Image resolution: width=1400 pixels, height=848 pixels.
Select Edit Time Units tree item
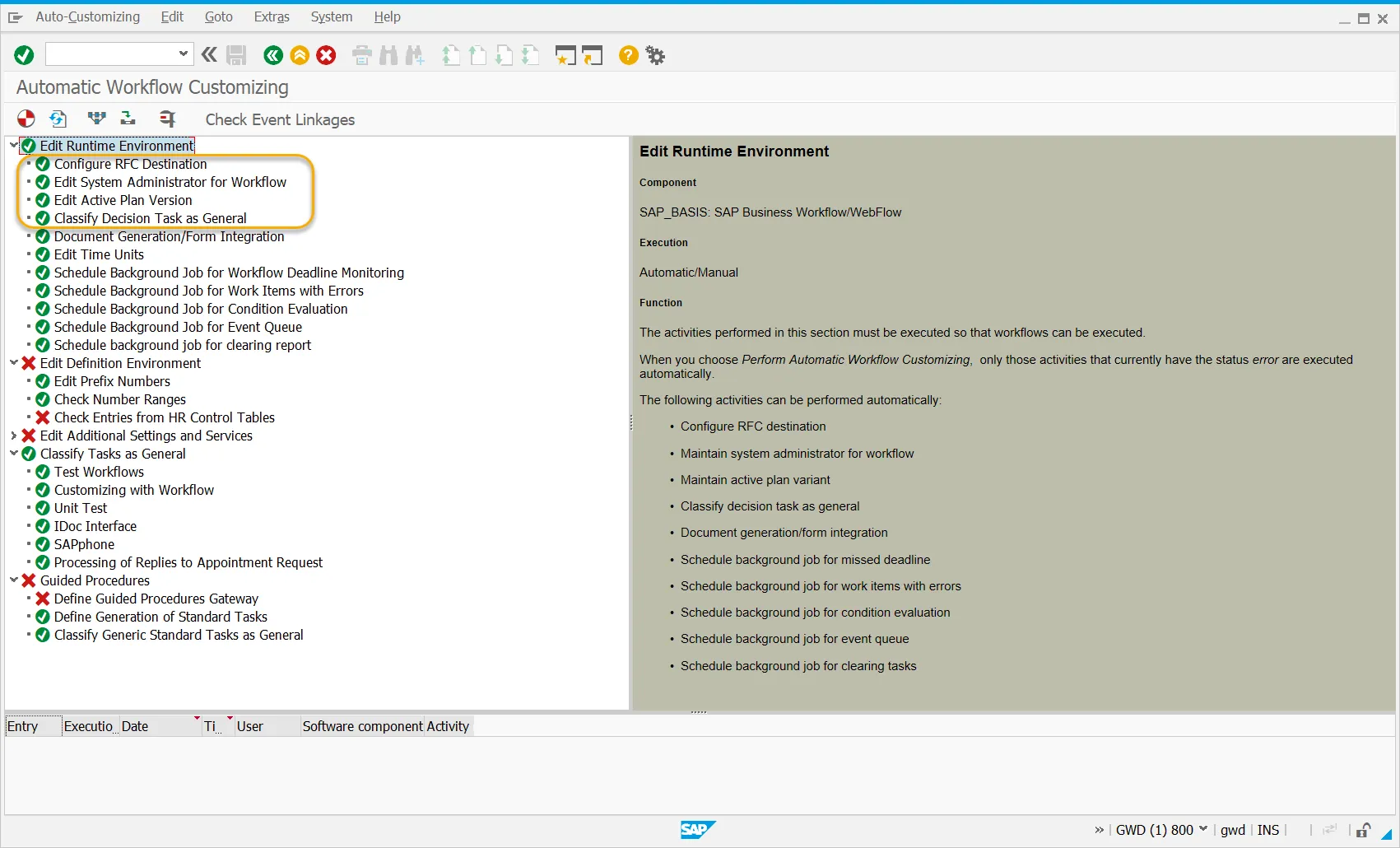click(99, 254)
